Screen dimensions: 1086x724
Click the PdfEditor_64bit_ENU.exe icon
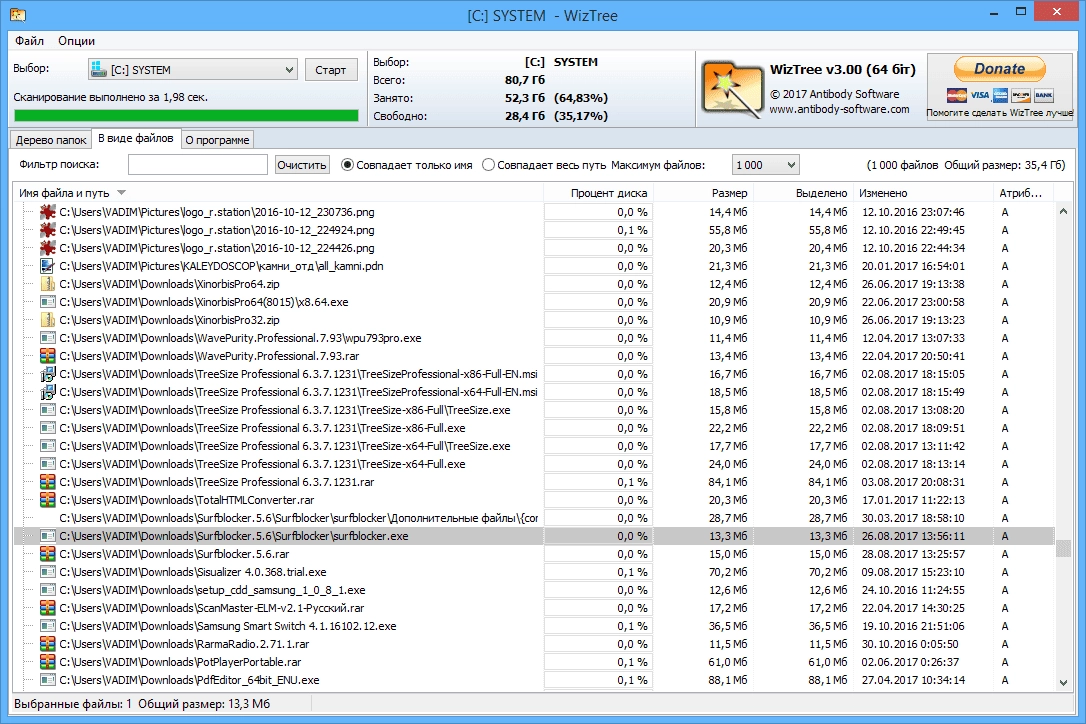click(48, 680)
